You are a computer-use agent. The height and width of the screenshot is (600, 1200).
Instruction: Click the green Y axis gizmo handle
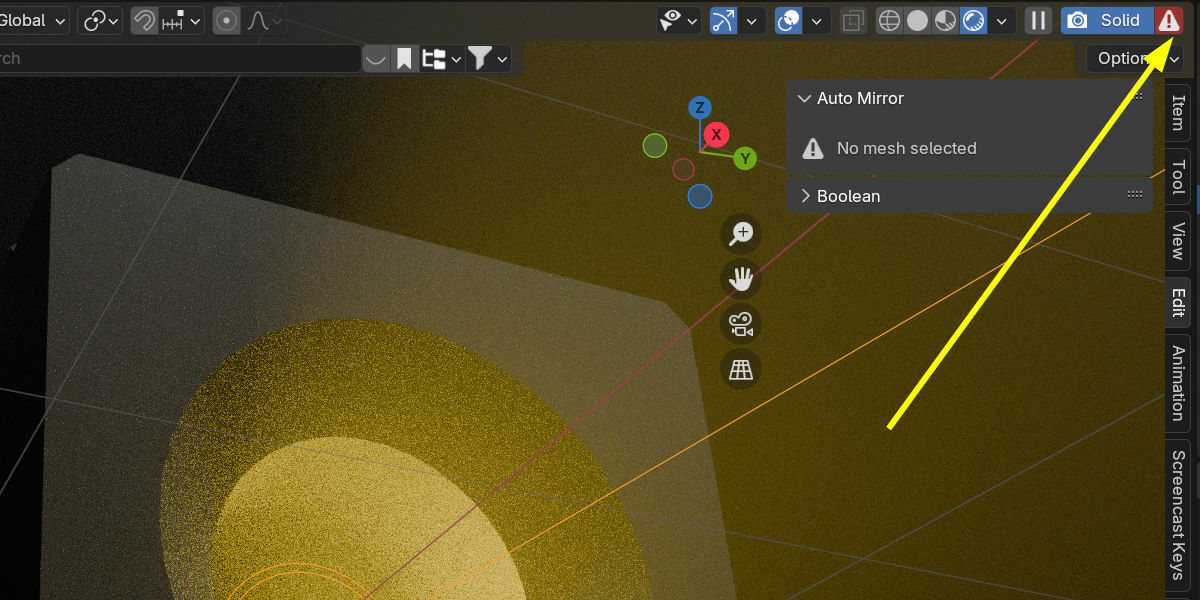[745, 158]
